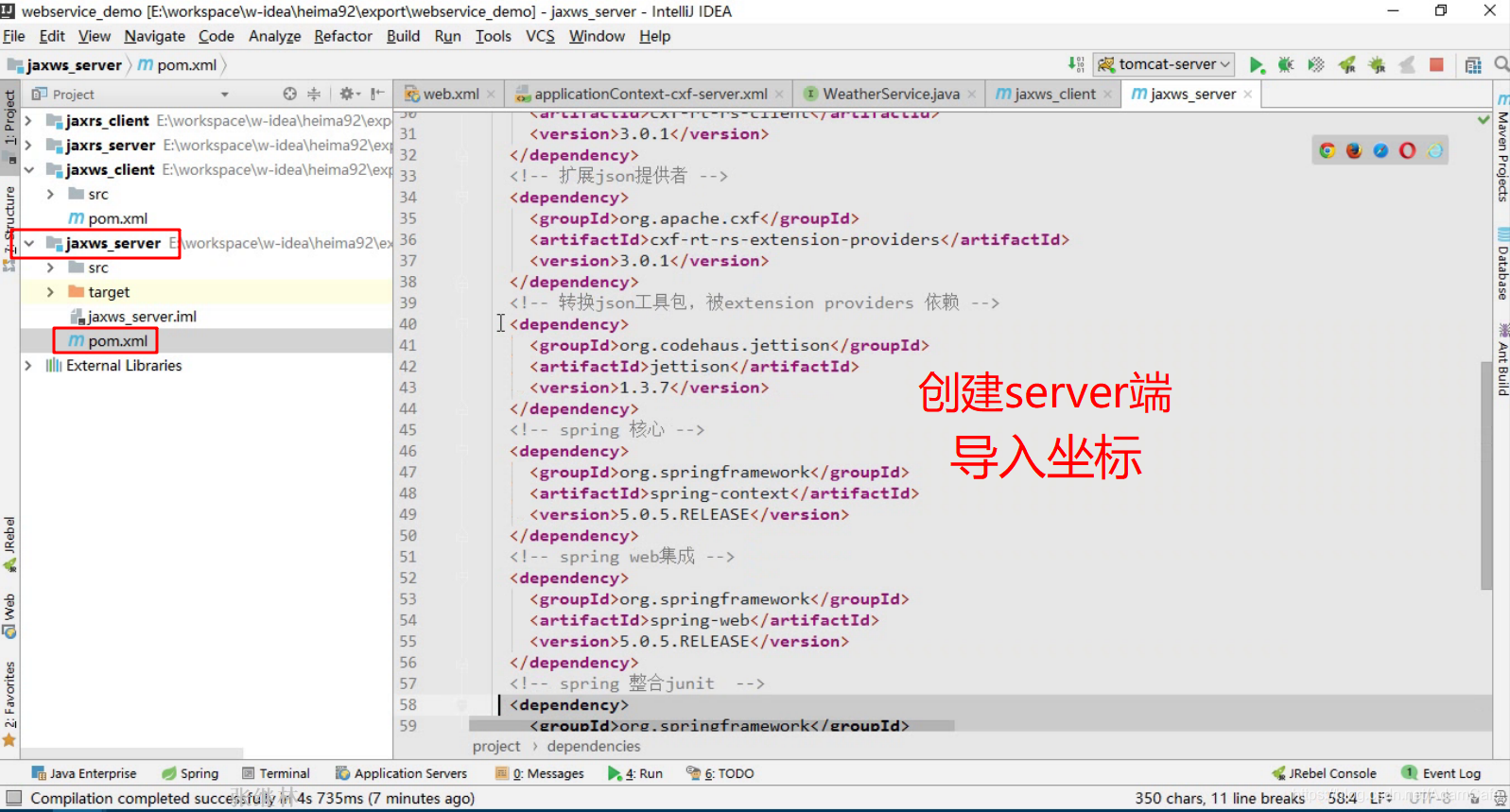Open the Terminal tool window
The height and width of the screenshot is (812, 1510).
pos(276,773)
